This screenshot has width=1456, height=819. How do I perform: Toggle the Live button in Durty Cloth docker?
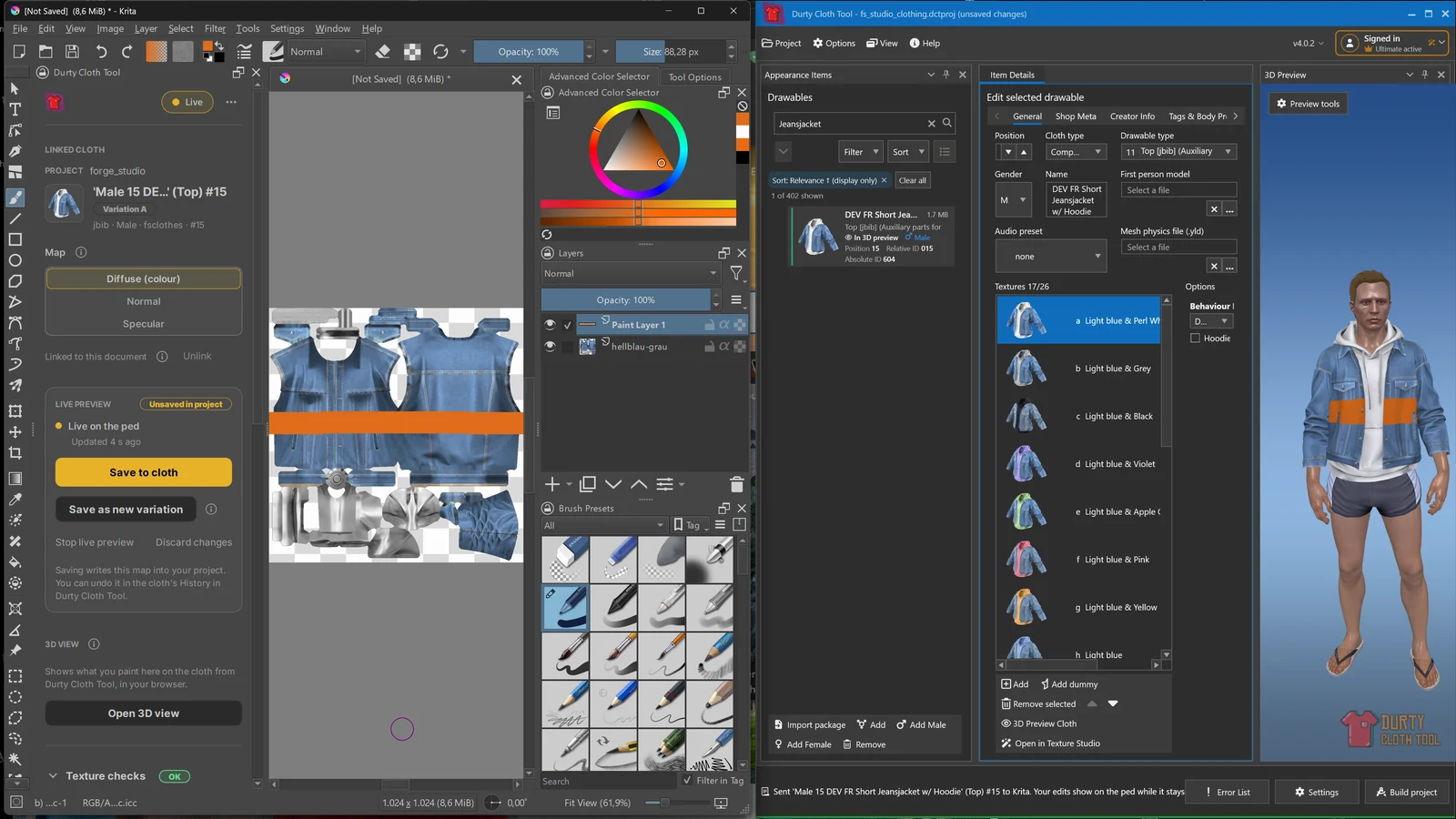click(x=187, y=102)
